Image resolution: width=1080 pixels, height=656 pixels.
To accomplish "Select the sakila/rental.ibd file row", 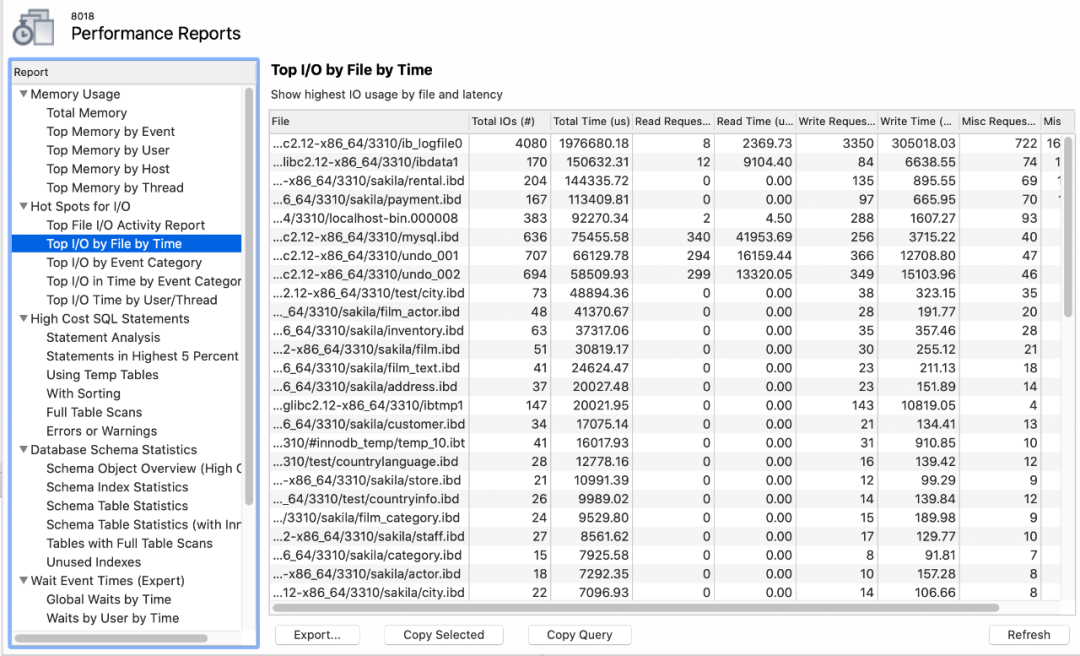I will tap(368, 181).
